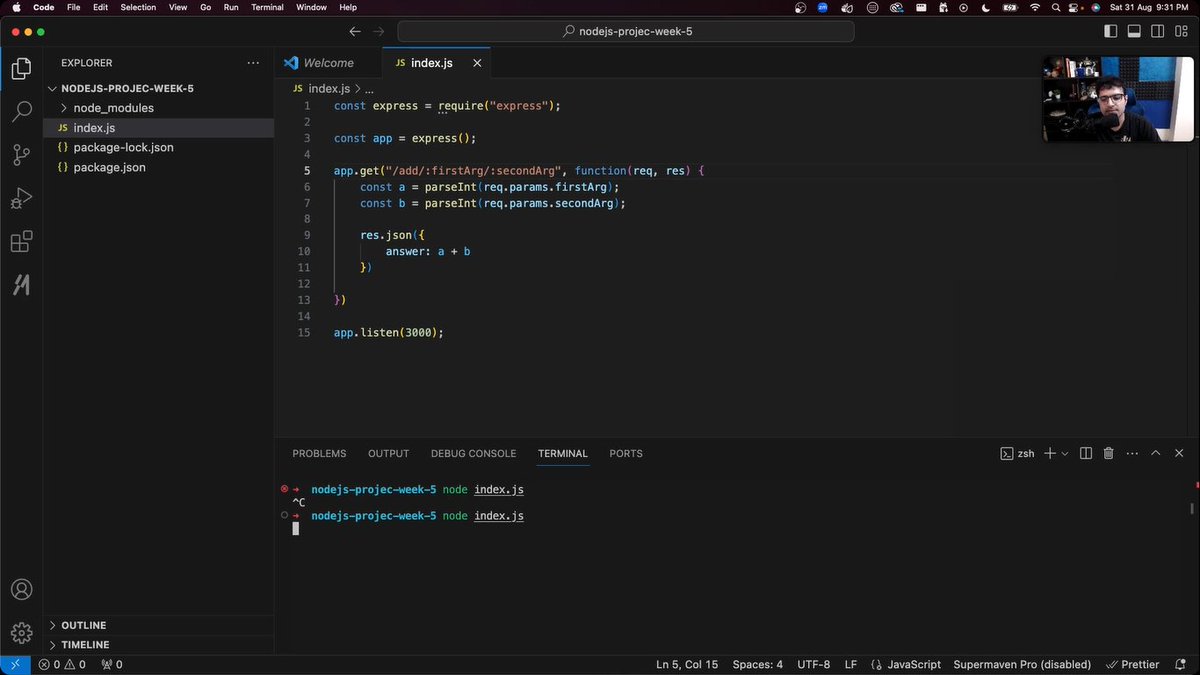Open the Run and Debug view
Screen dimensions: 1200x675
21,198
